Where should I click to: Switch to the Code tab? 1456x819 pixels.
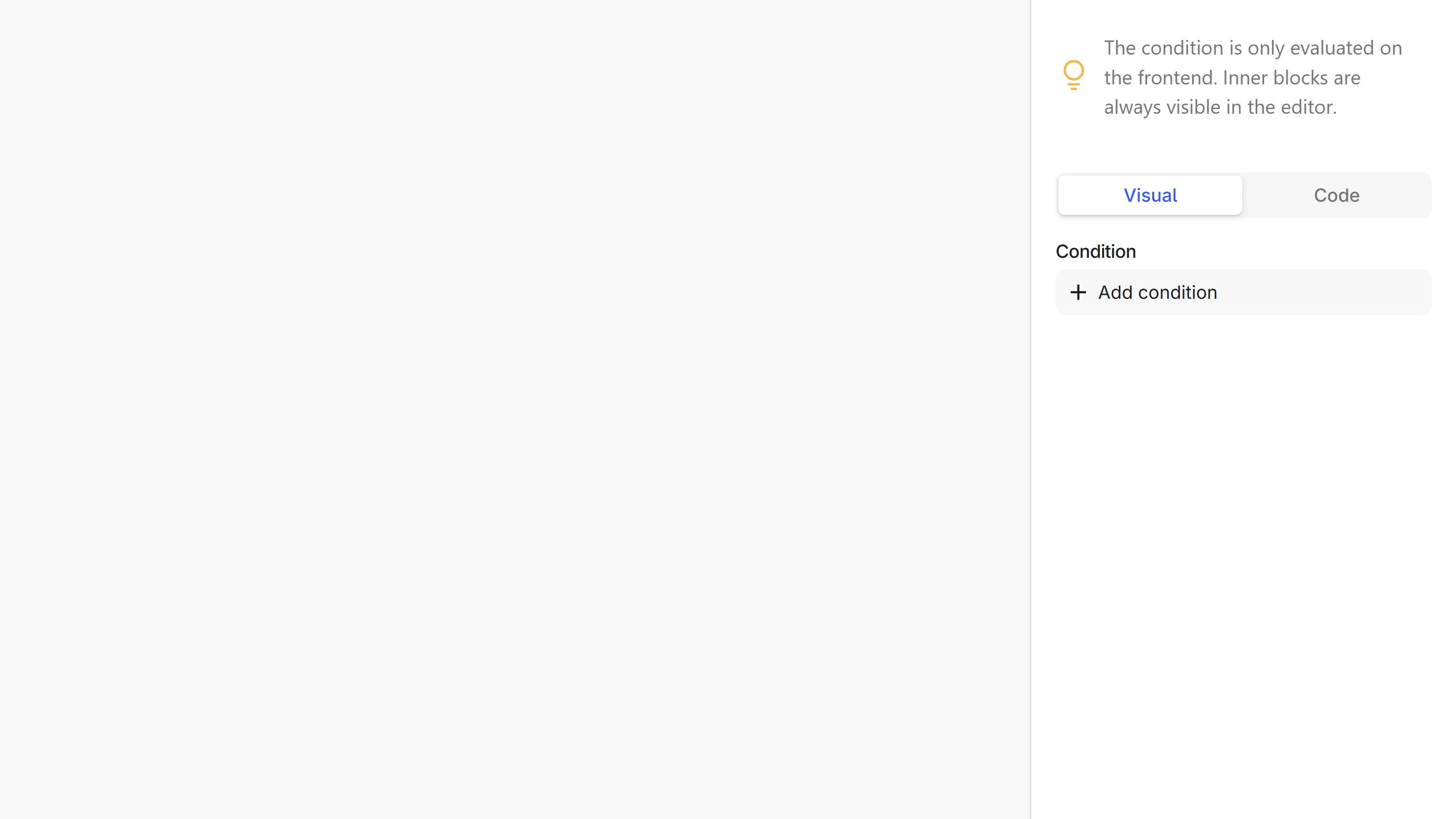tap(1336, 195)
